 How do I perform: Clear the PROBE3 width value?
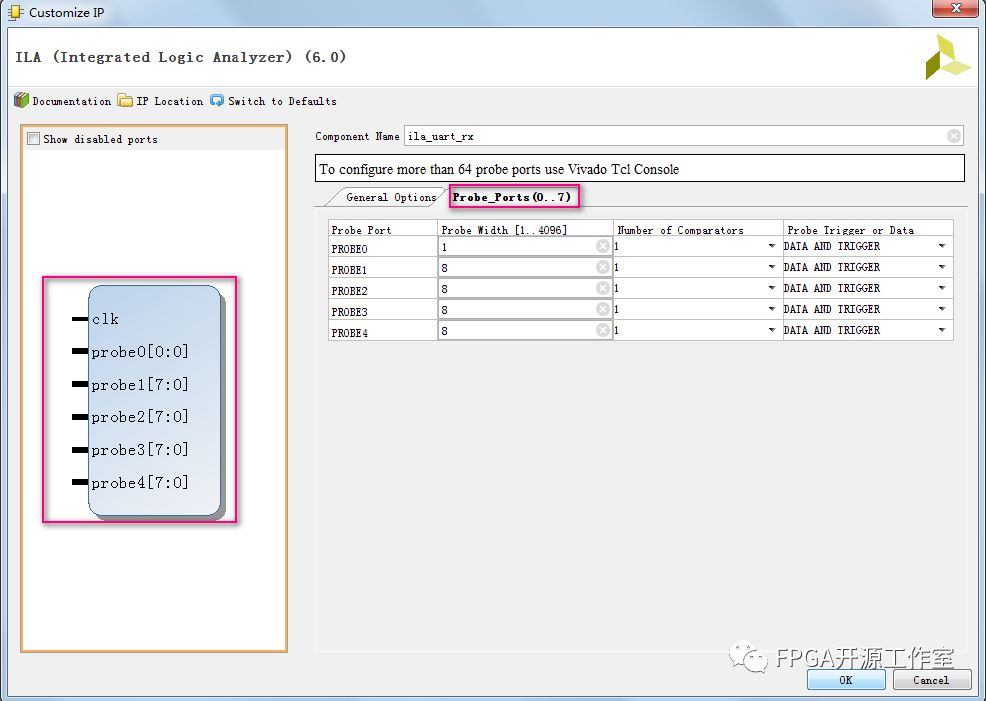coord(602,309)
